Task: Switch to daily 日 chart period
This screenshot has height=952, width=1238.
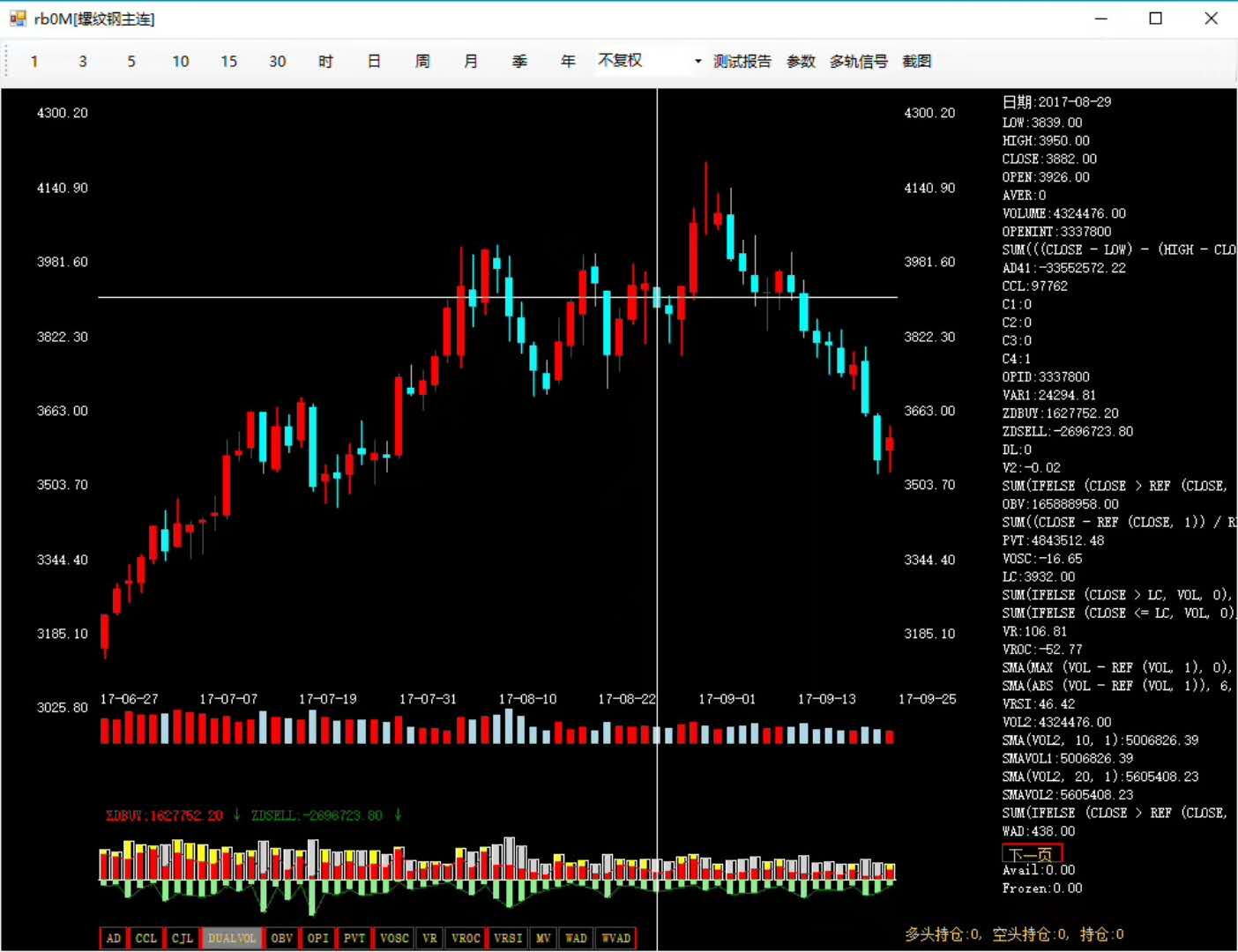Action: tap(374, 61)
